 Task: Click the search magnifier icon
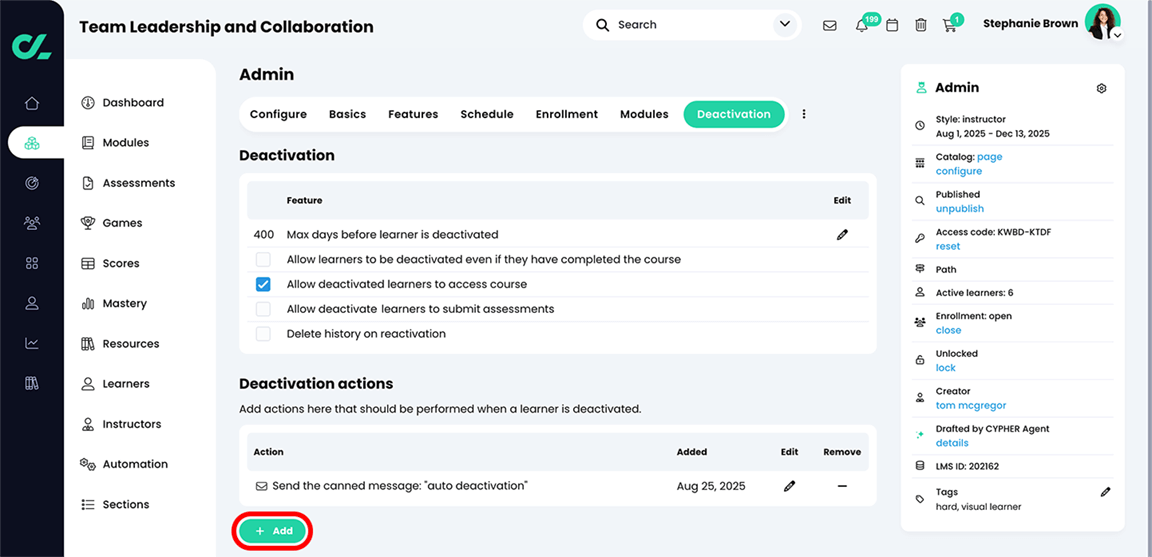[x=602, y=25]
